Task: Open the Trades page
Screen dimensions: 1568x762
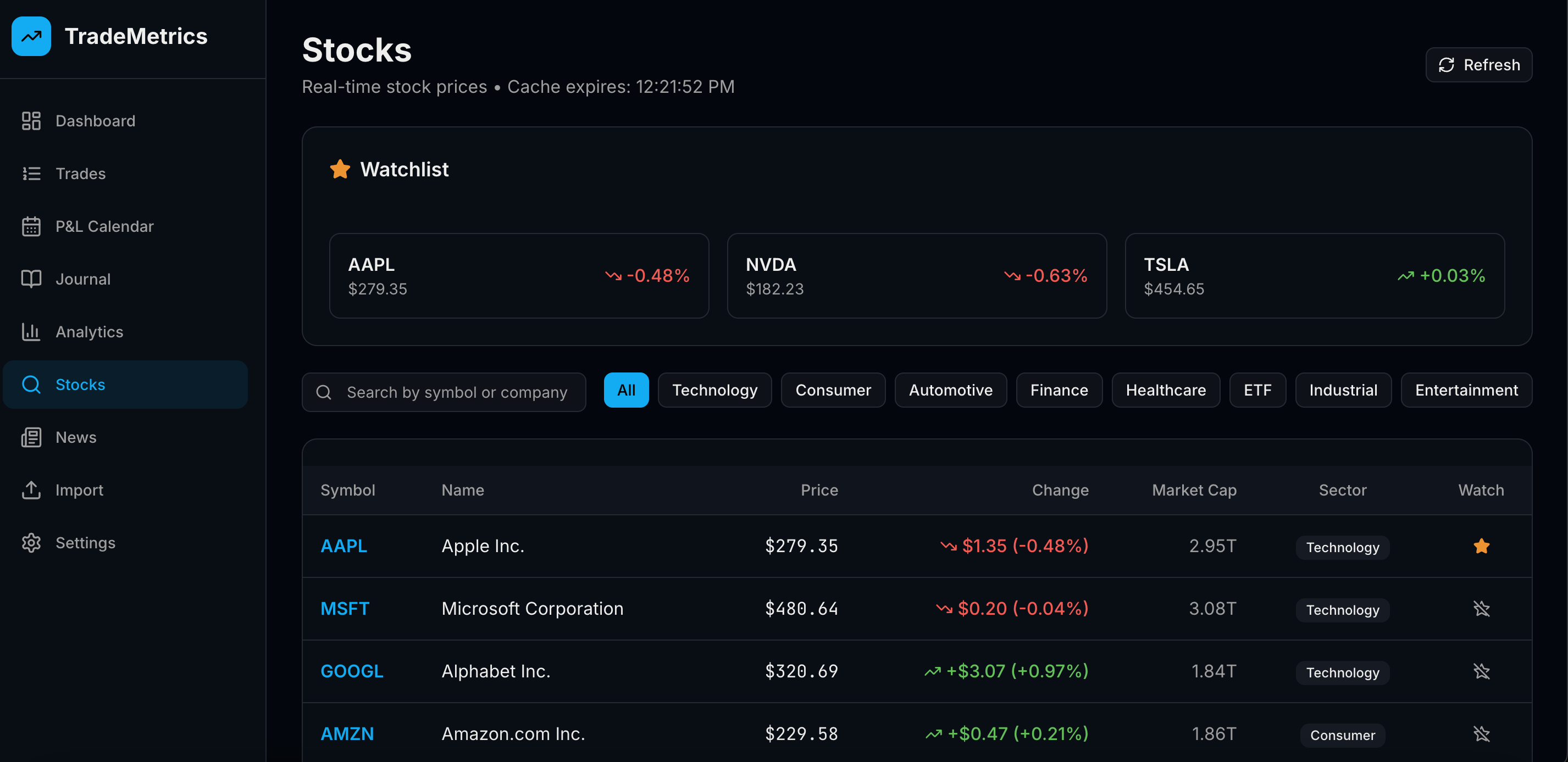Action: [80, 173]
